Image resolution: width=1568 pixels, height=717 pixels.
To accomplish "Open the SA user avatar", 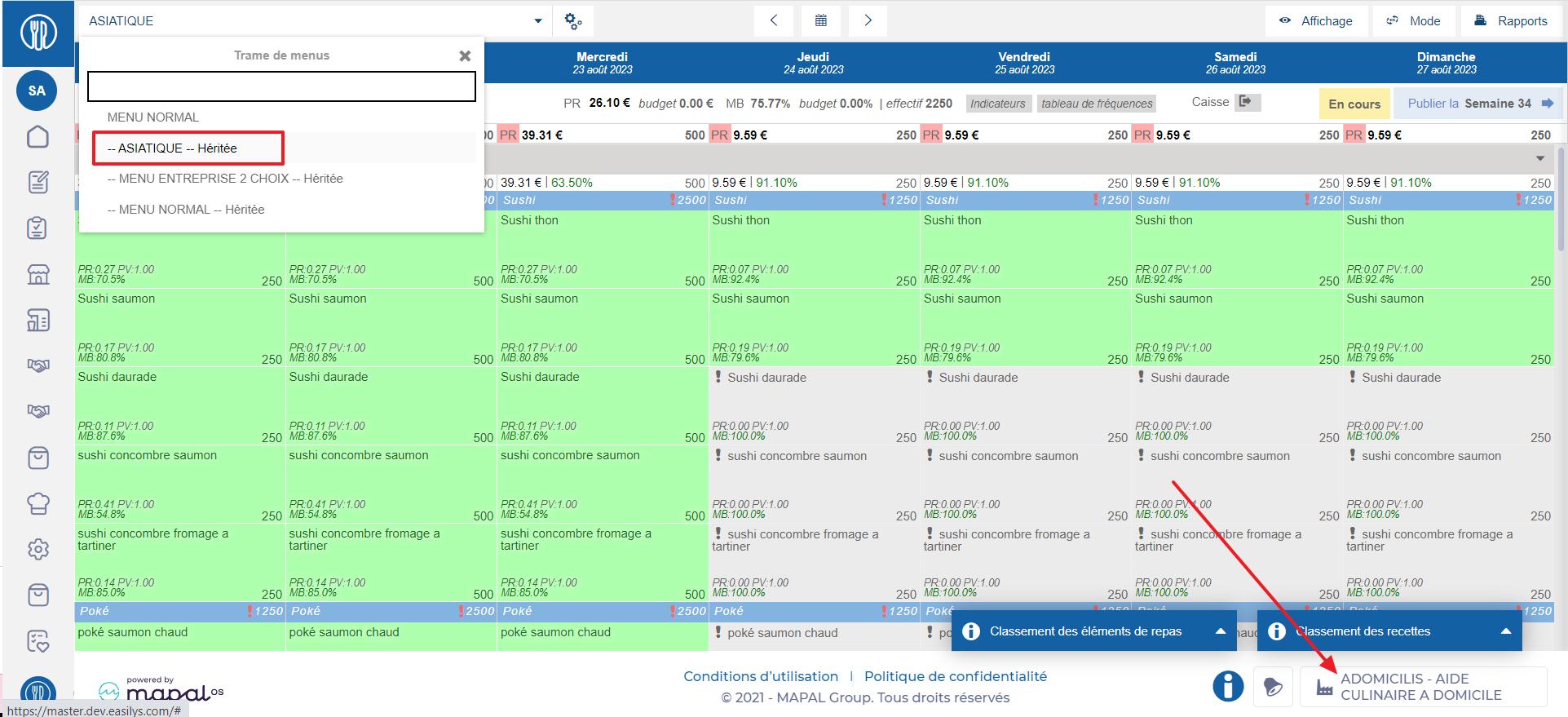I will (37, 91).
